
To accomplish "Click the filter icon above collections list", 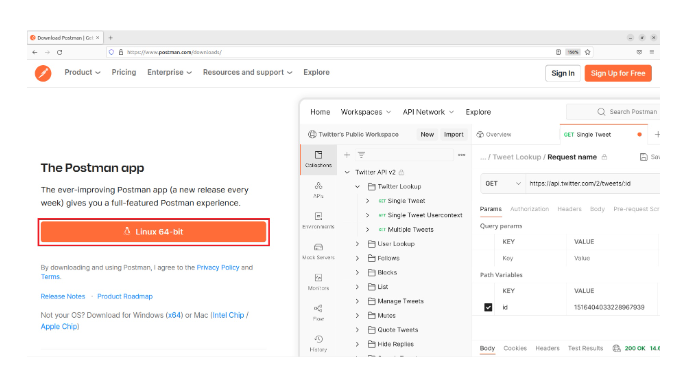I will tap(361, 155).
